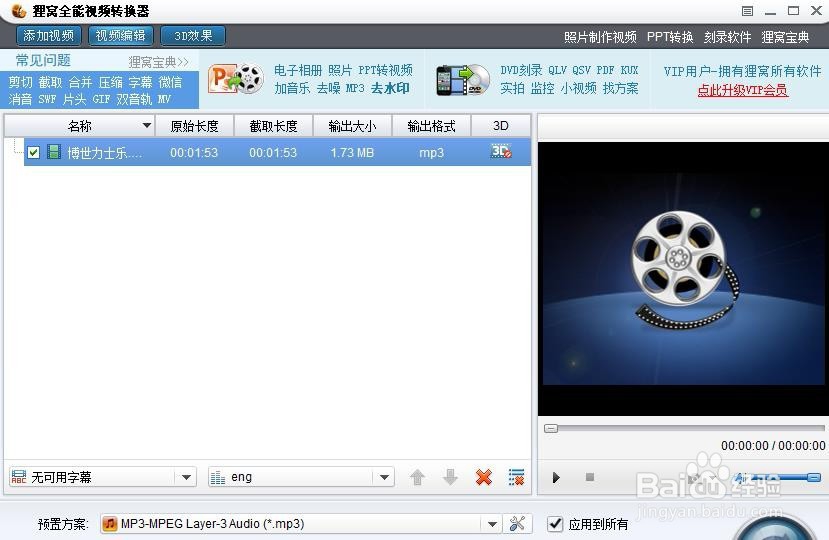Uncheck the 博世力士乐 file row checkbox
This screenshot has height=540, width=829.
click(x=33, y=152)
